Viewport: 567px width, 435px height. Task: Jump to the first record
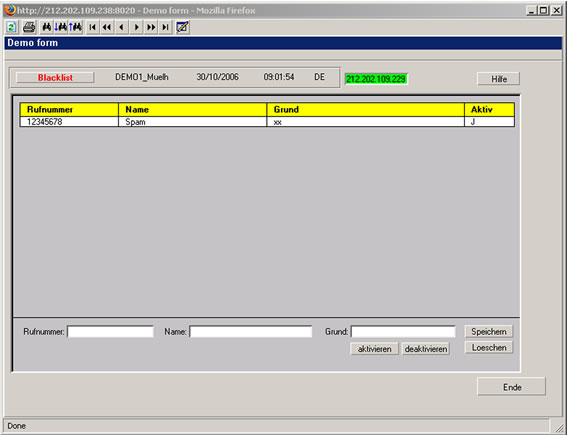[93, 27]
